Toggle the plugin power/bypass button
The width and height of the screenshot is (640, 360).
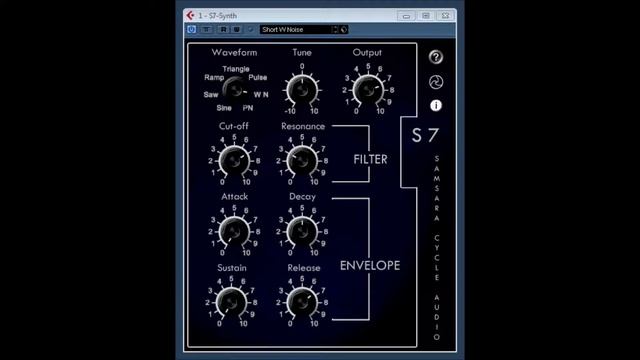pyautogui.click(x=191, y=29)
